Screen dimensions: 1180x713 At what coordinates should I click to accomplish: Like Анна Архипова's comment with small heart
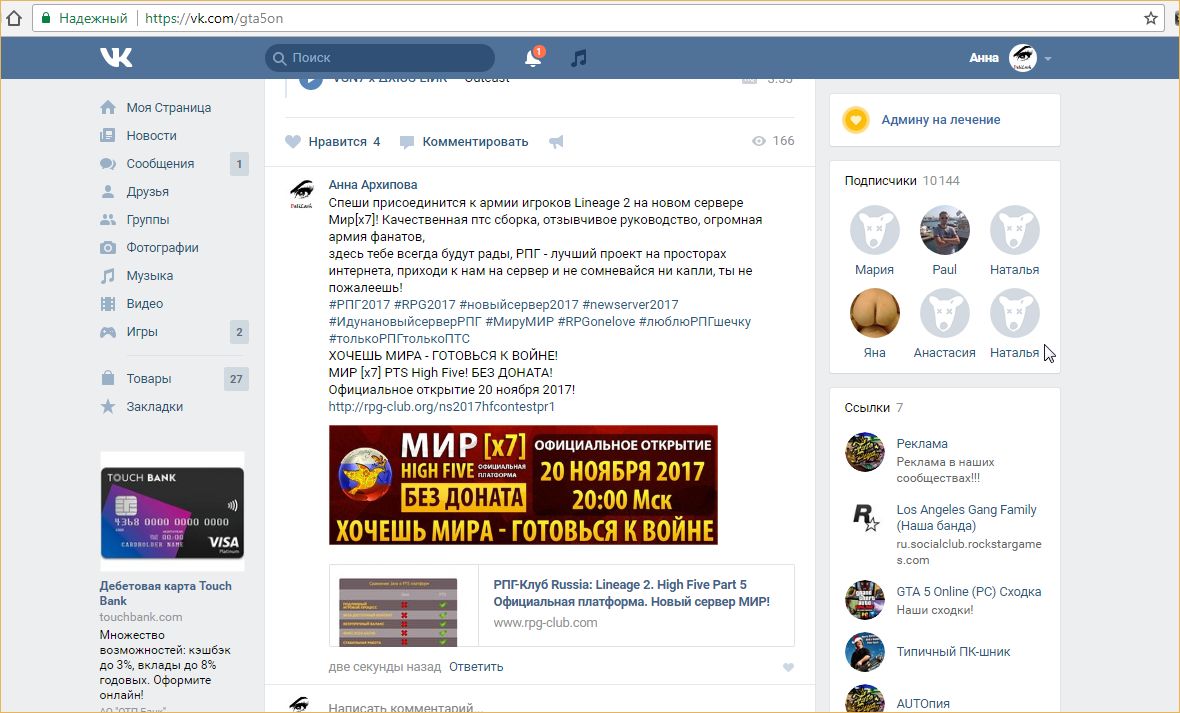coord(788,667)
